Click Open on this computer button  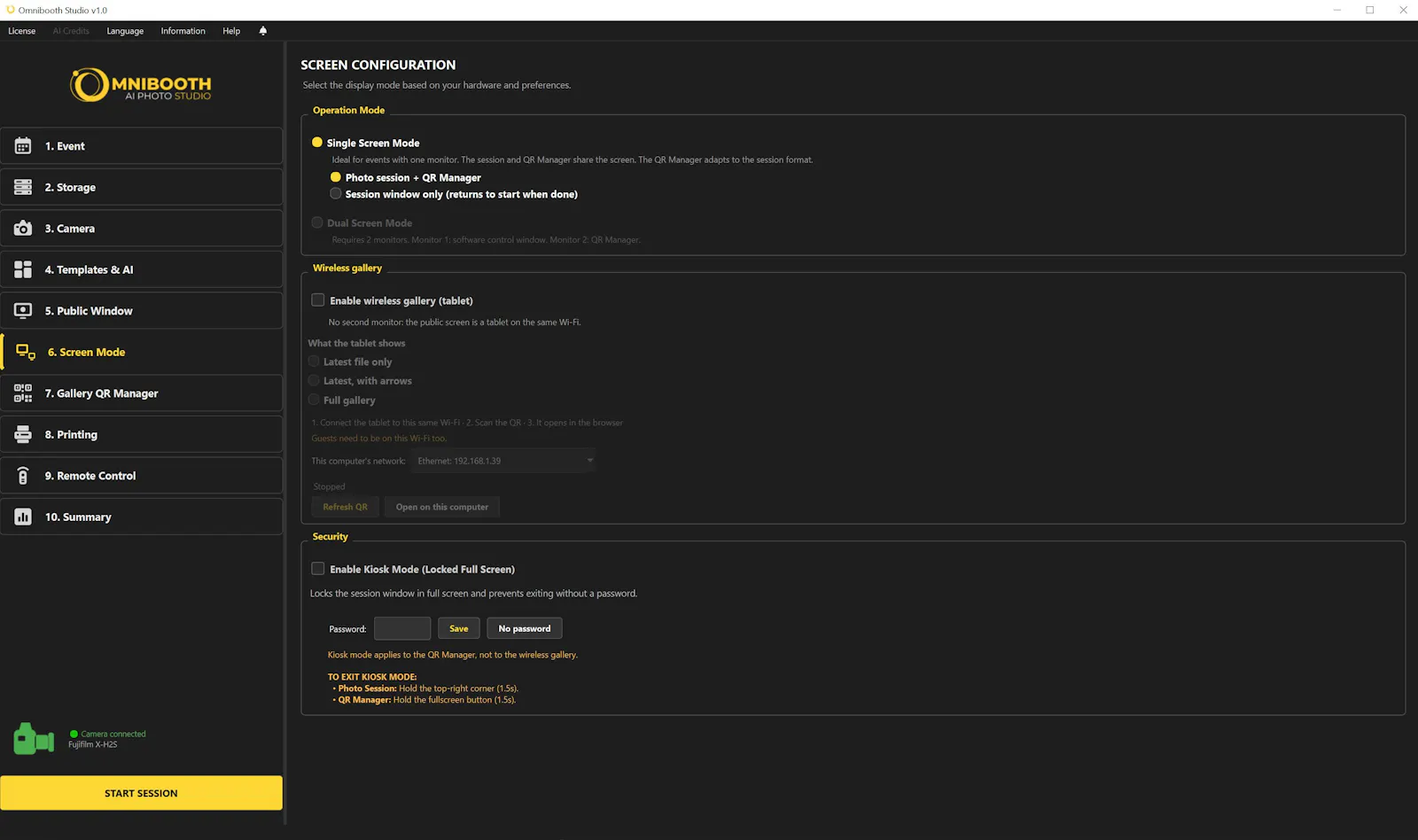point(441,507)
